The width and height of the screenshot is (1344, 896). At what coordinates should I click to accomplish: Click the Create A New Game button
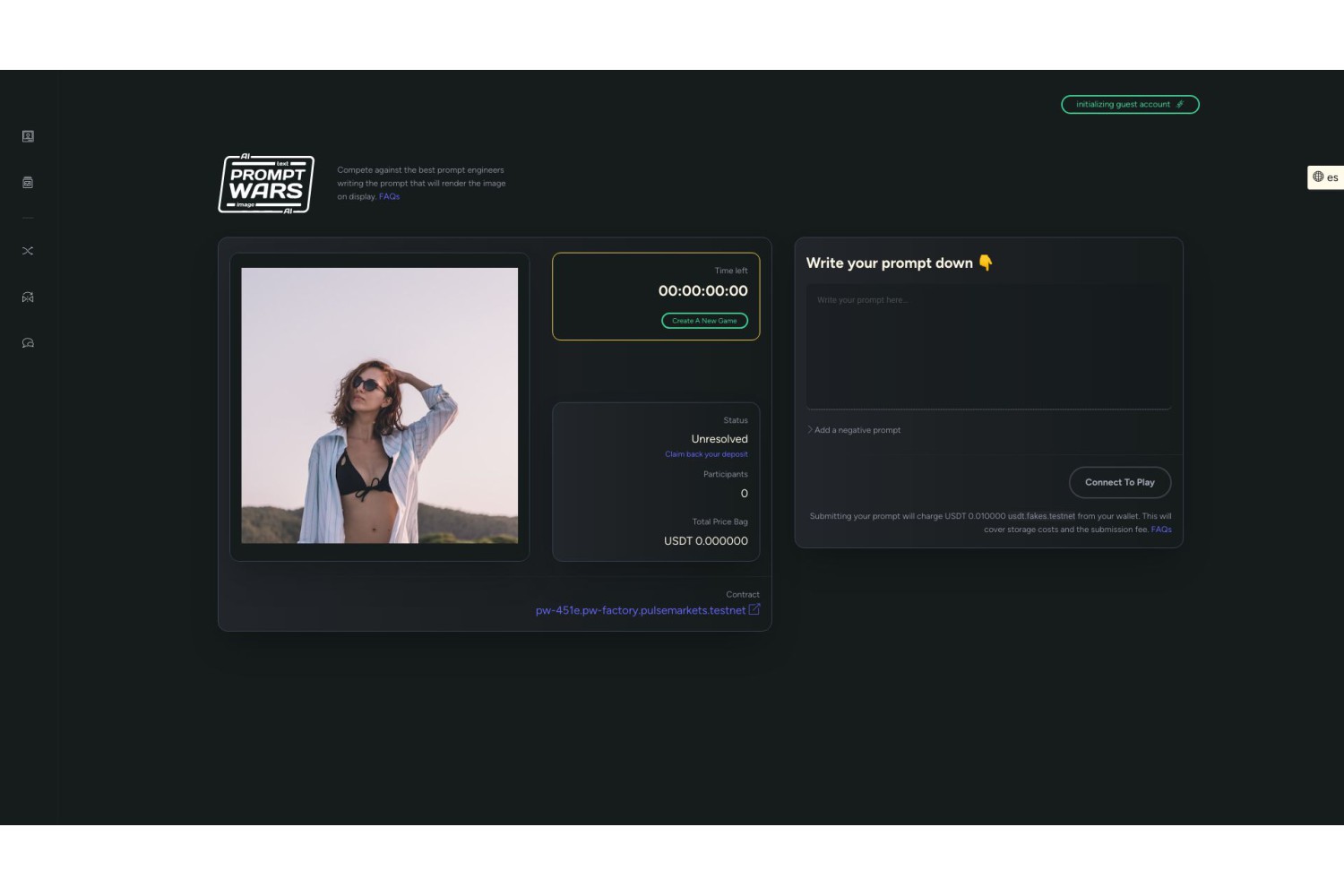click(x=704, y=321)
